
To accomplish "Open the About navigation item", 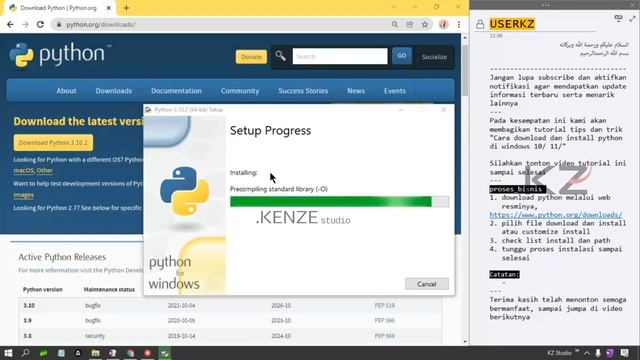I will pos(67,91).
